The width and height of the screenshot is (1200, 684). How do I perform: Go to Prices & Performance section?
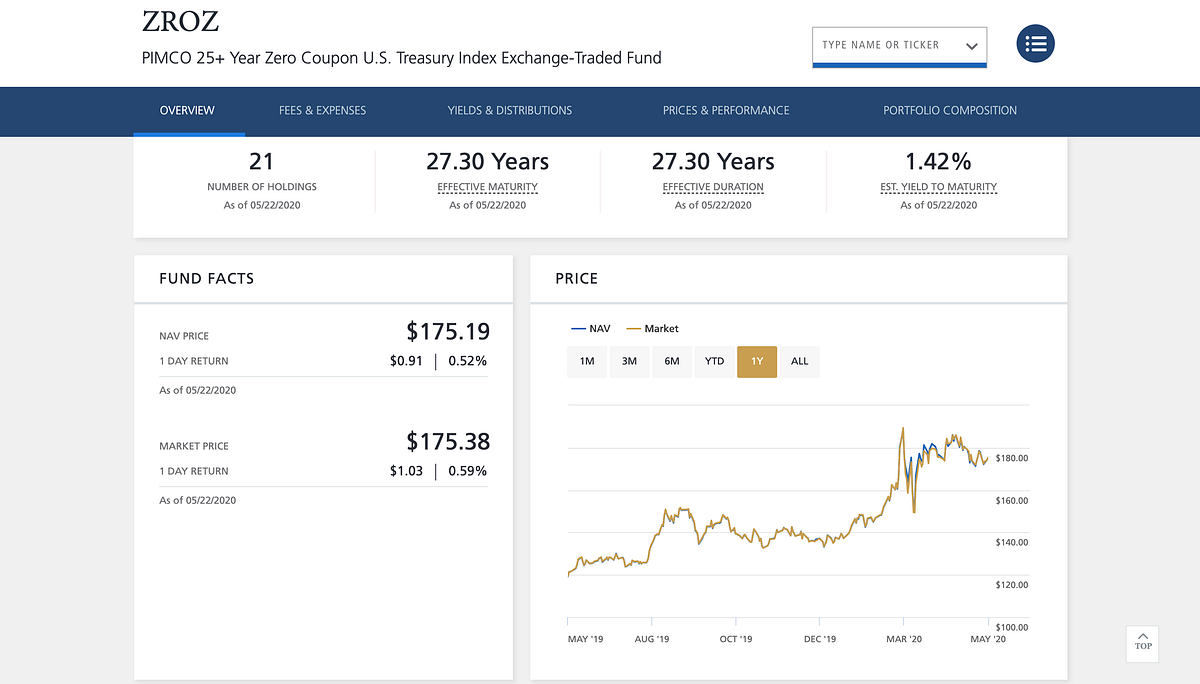(726, 111)
